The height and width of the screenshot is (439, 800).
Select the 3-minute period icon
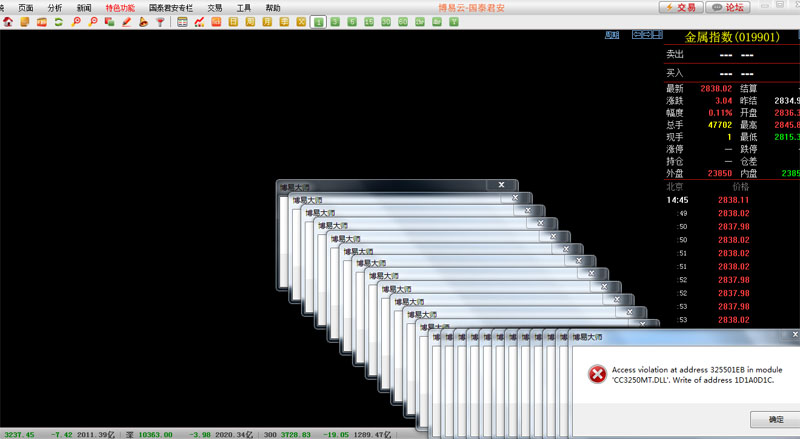(x=335, y=22)
